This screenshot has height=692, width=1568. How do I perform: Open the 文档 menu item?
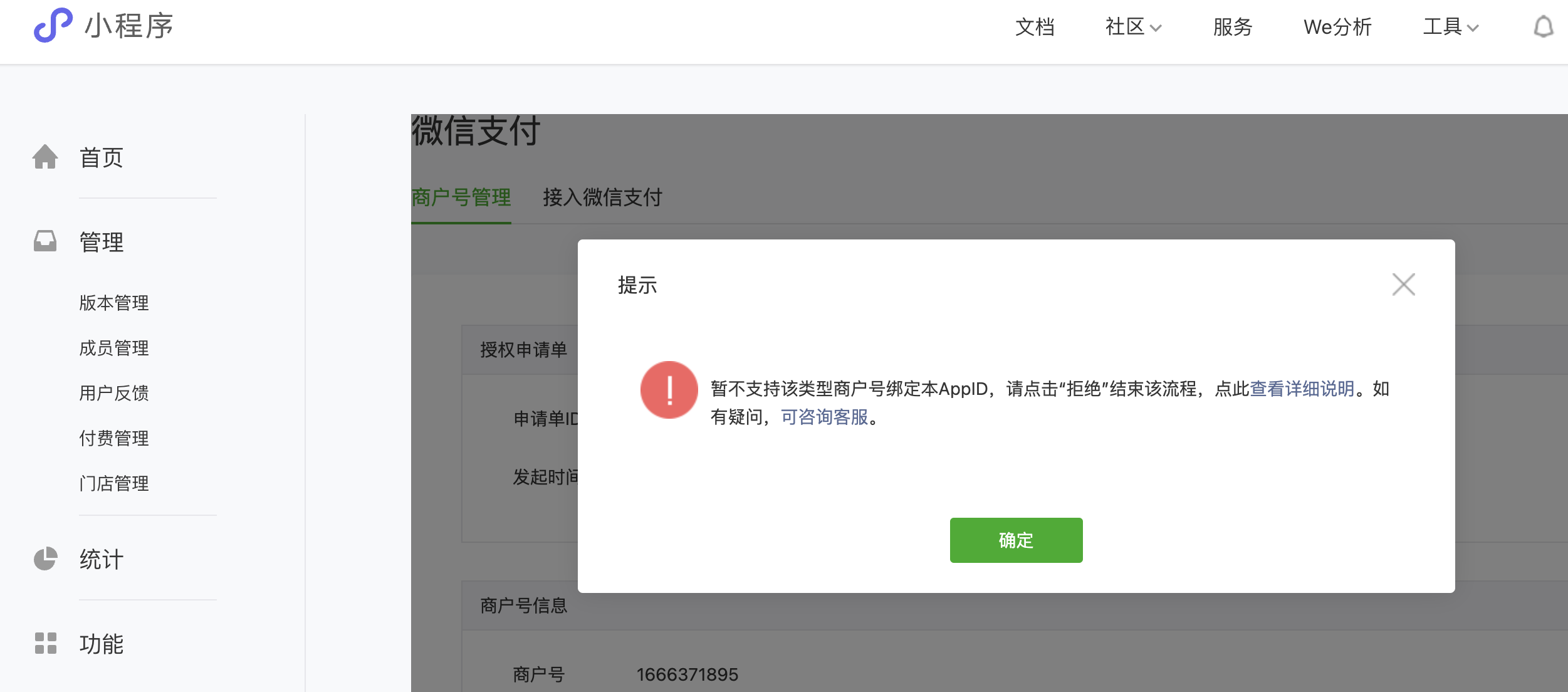click(1035, 27)
